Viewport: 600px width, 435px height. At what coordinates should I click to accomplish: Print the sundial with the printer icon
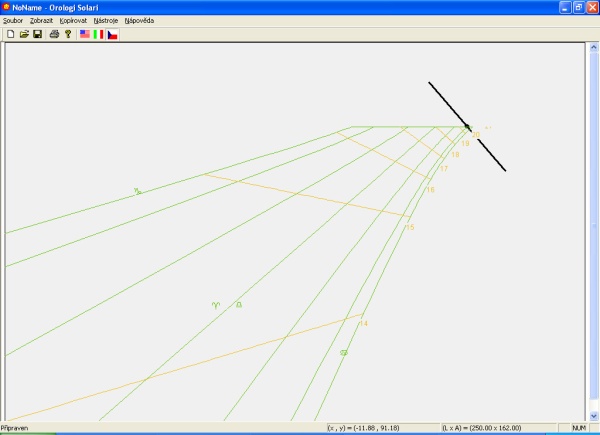tap(54, 34)
